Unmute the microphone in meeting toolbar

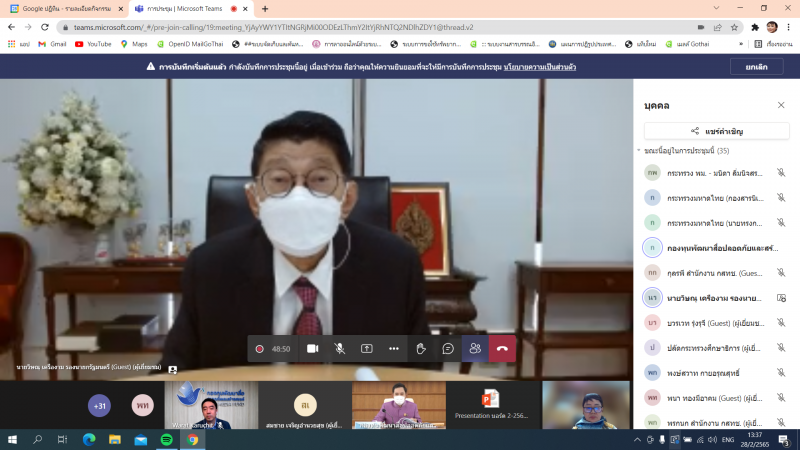pos(339,348)
